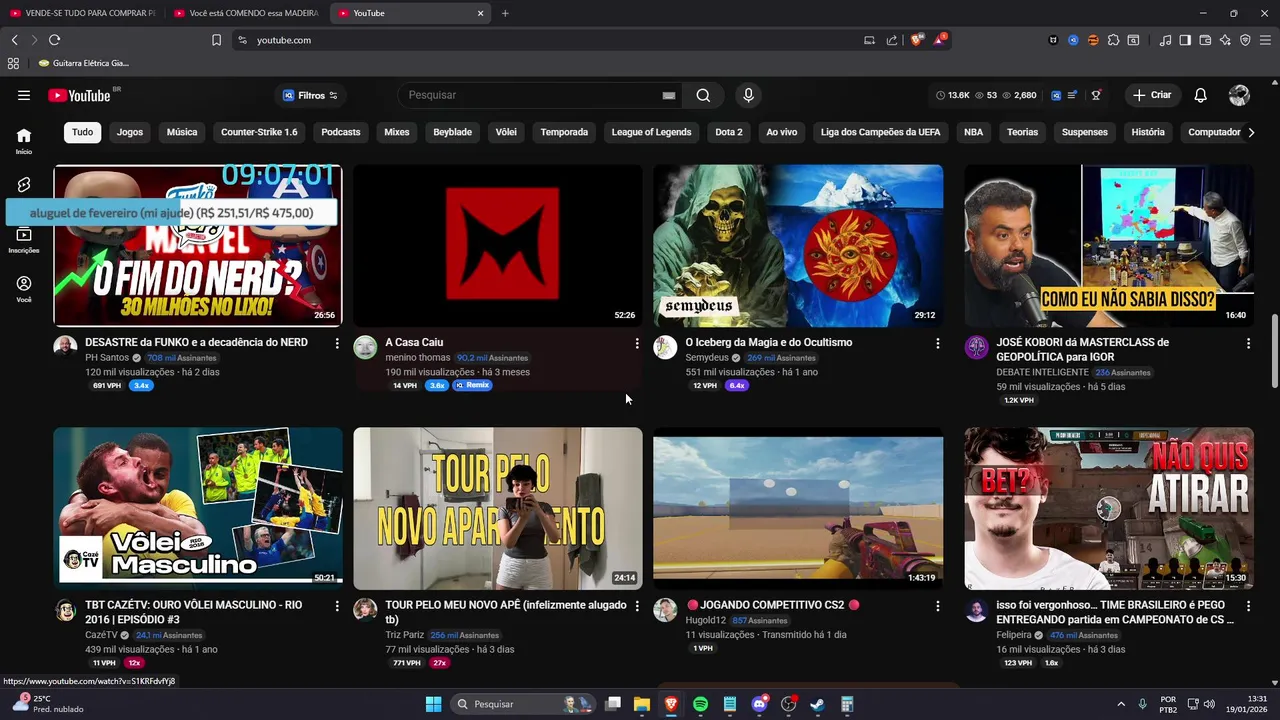Open the Guitarra Elétrica bookmark
The height and width of the screenshot is (720, 1280).
[x=84, y=63]
